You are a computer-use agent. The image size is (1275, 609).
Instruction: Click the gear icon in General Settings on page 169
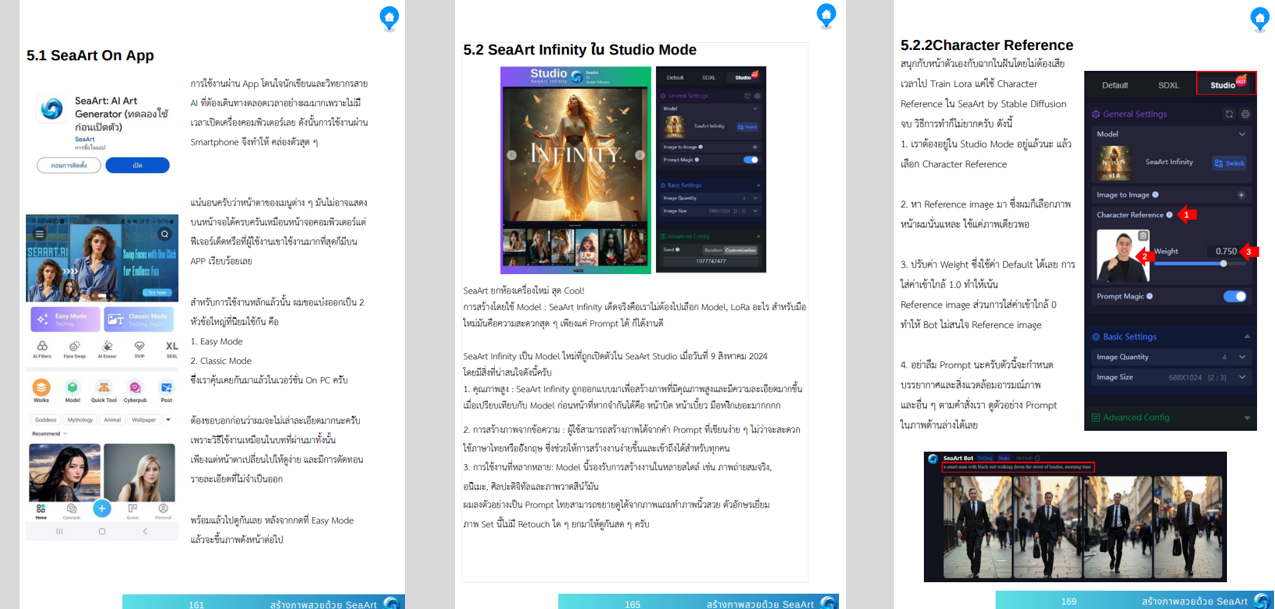click(x=1245, y=114)
